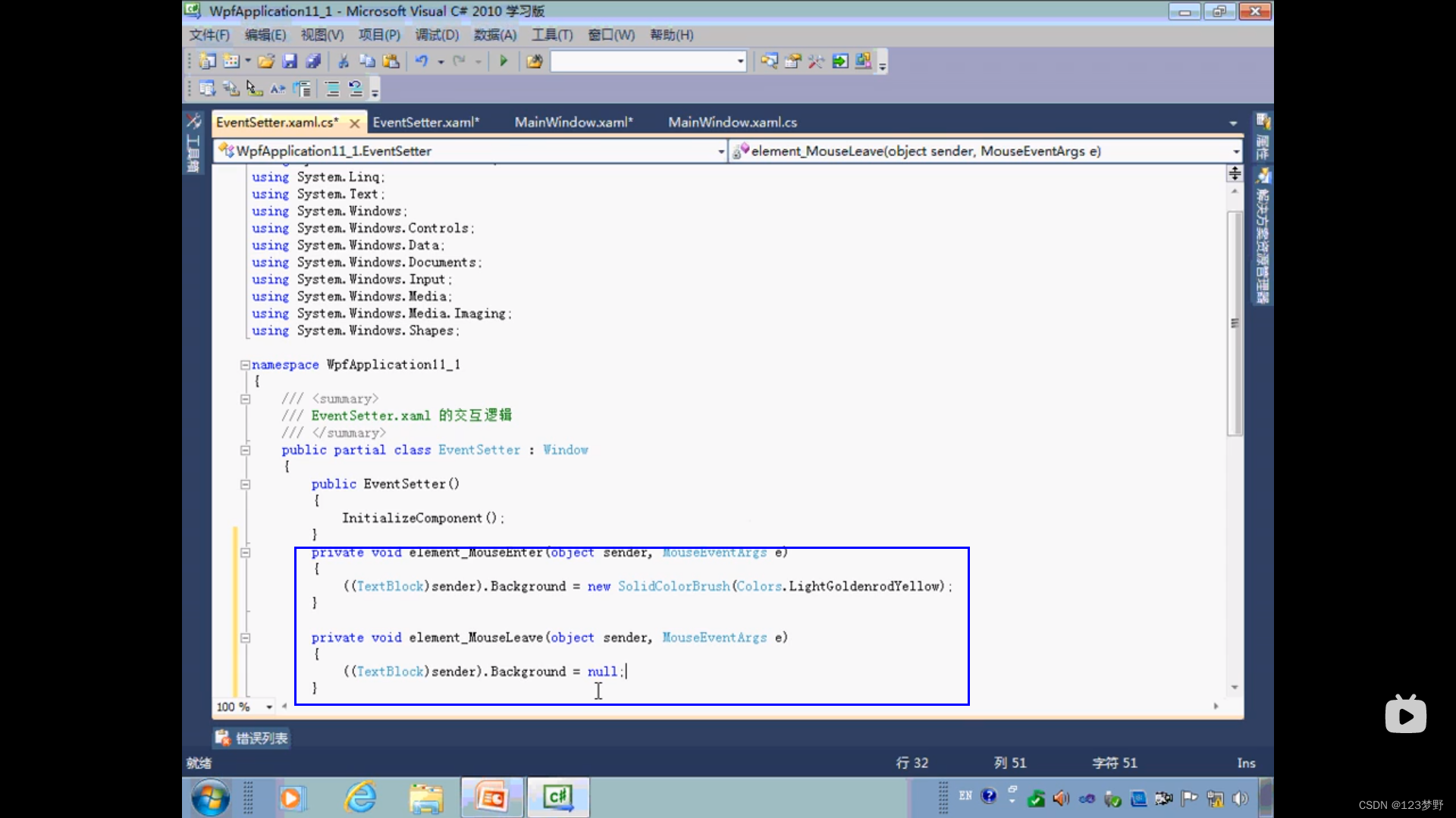Uncomment the selected lines icon
This screenshot has height=818, width=1456.
coord(356,89)
